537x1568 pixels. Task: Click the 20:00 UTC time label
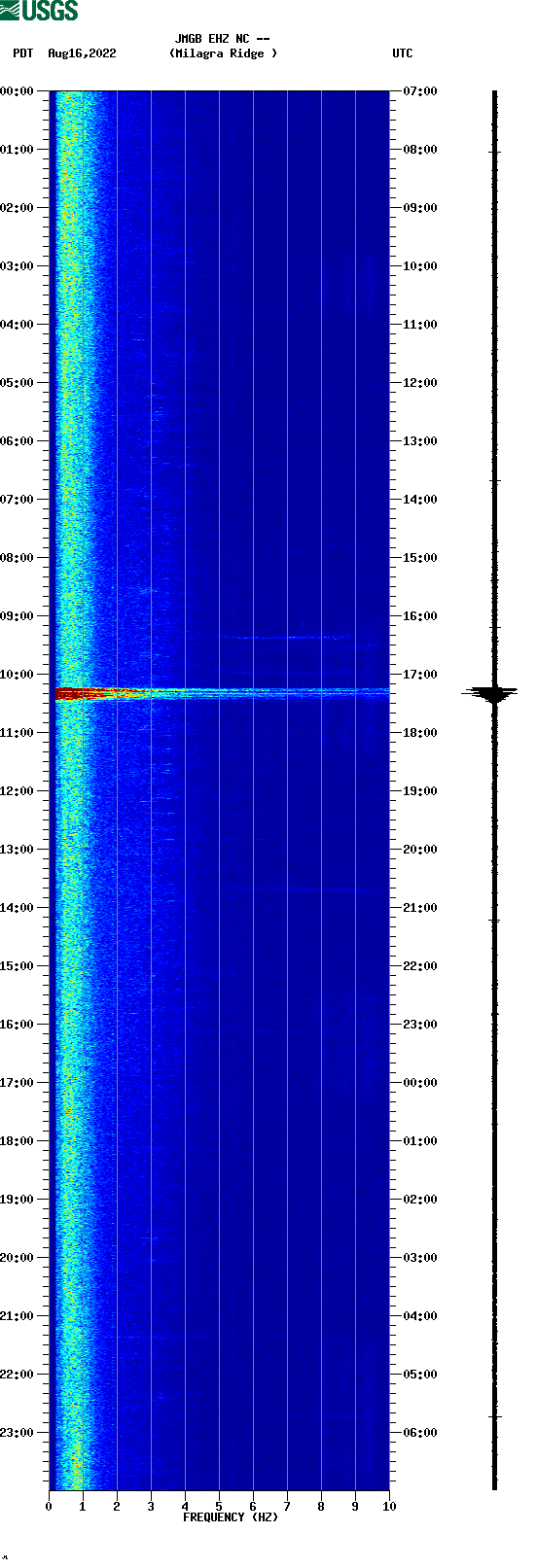click(x=420, y=850)
